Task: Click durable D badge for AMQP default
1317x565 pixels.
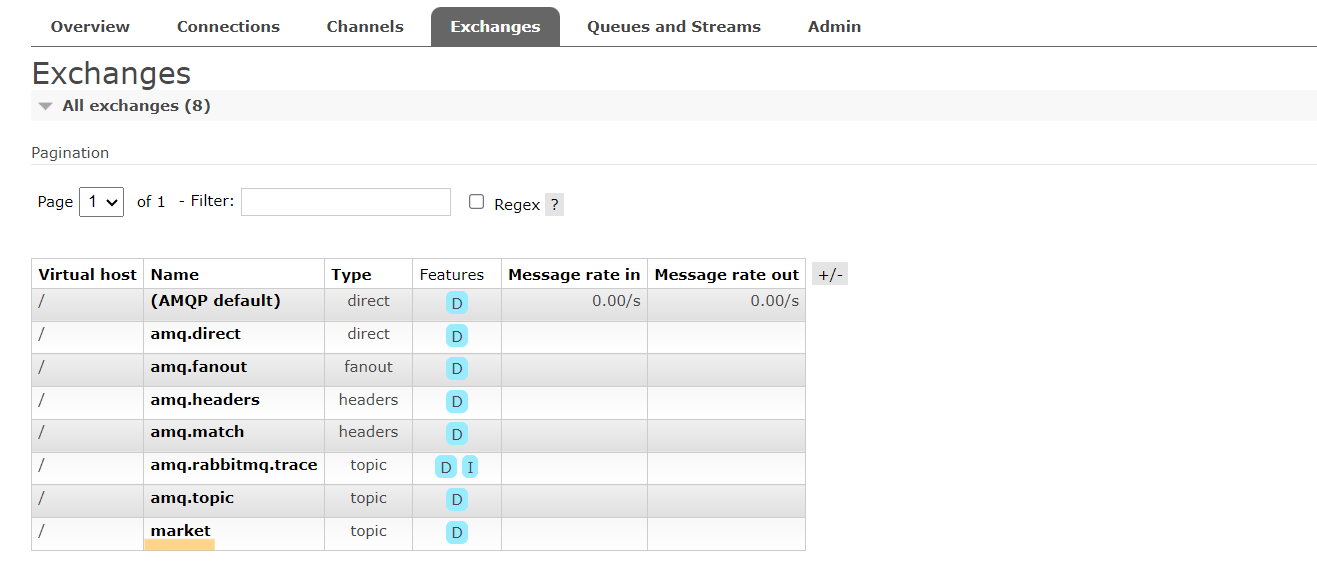Action: point(457,304)
